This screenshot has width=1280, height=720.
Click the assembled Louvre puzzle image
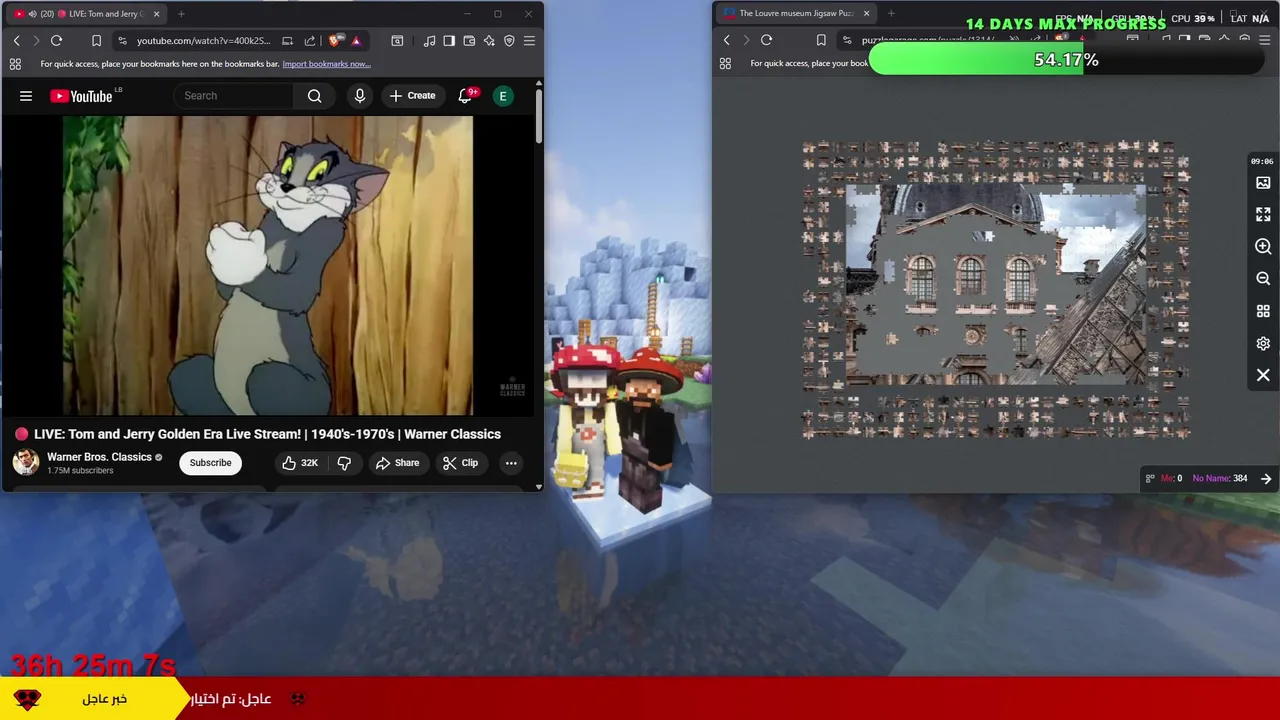(996, 284)
